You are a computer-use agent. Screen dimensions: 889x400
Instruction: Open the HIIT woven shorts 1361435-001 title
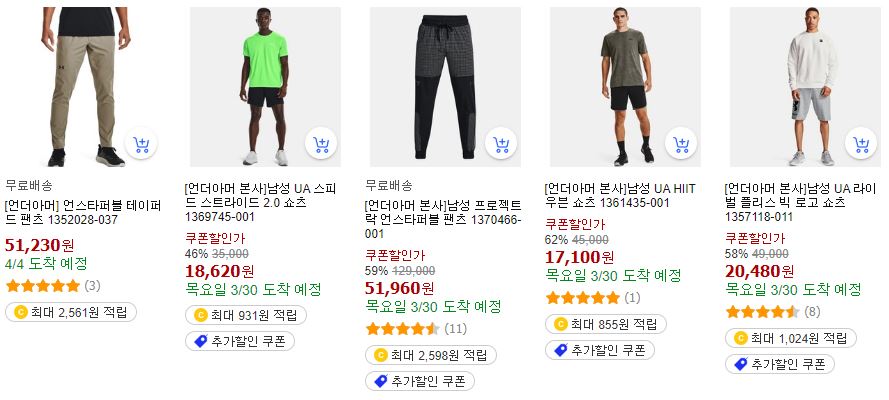click(x=620, y=195)
